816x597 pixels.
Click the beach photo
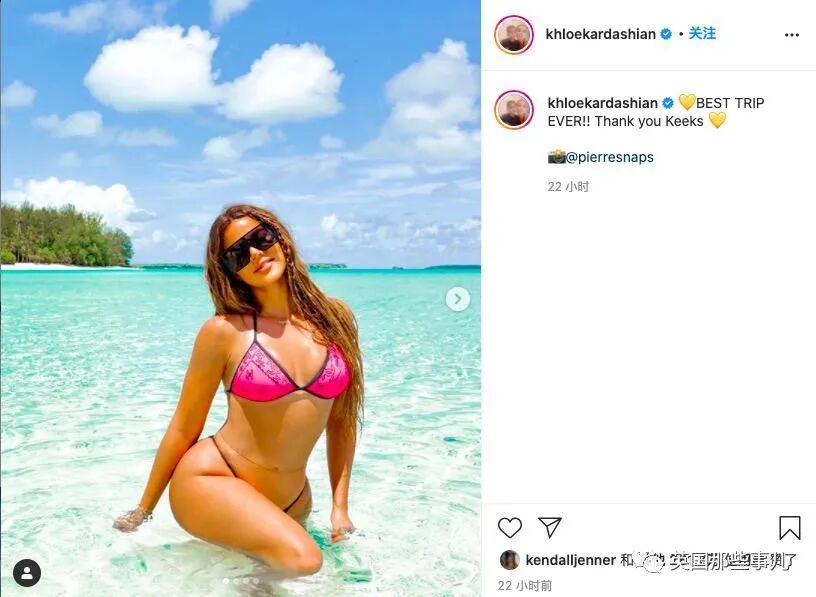point(240,298)
